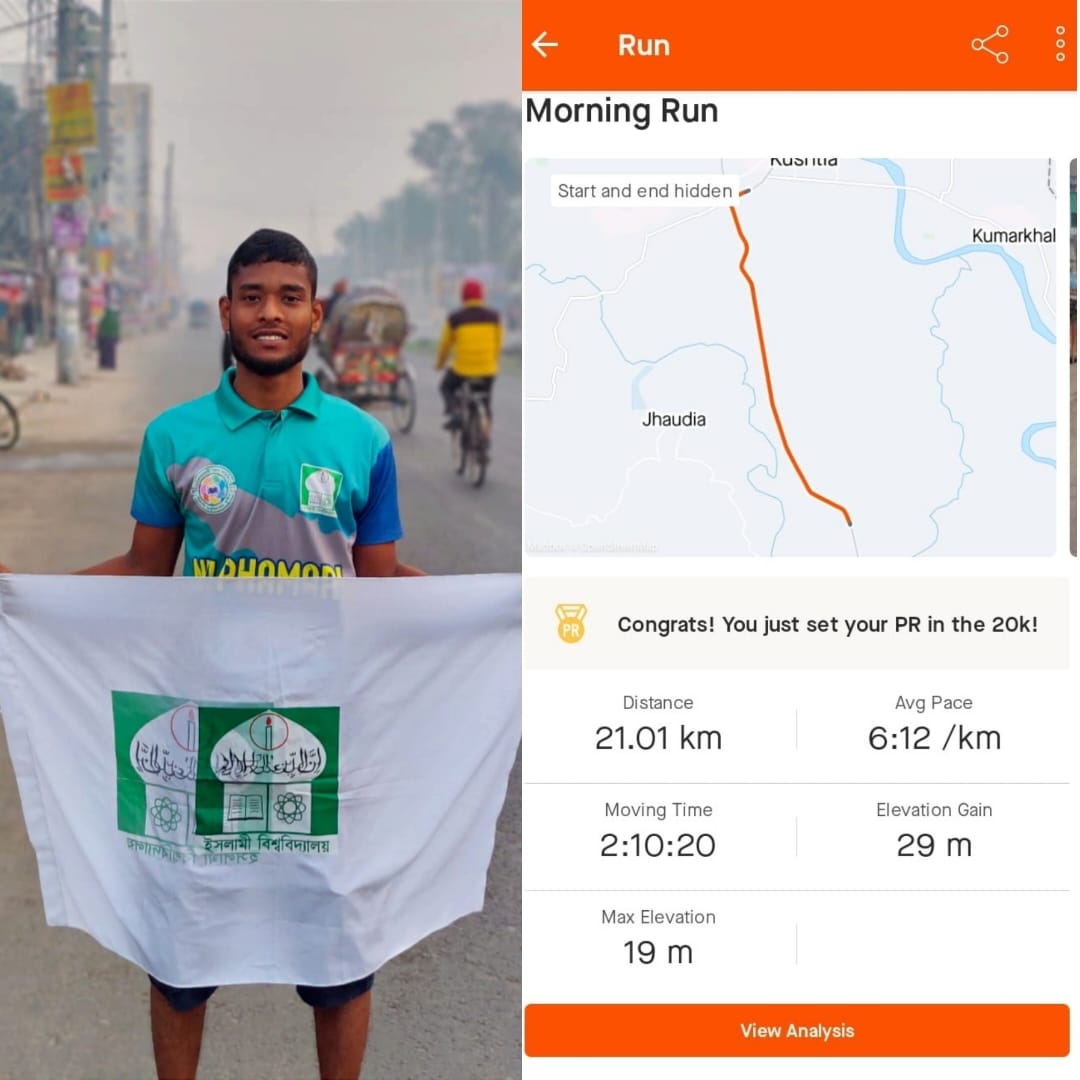The image size is (1080, 1080).
Task: Click the next media sliver beside map
Action: 1073,357
